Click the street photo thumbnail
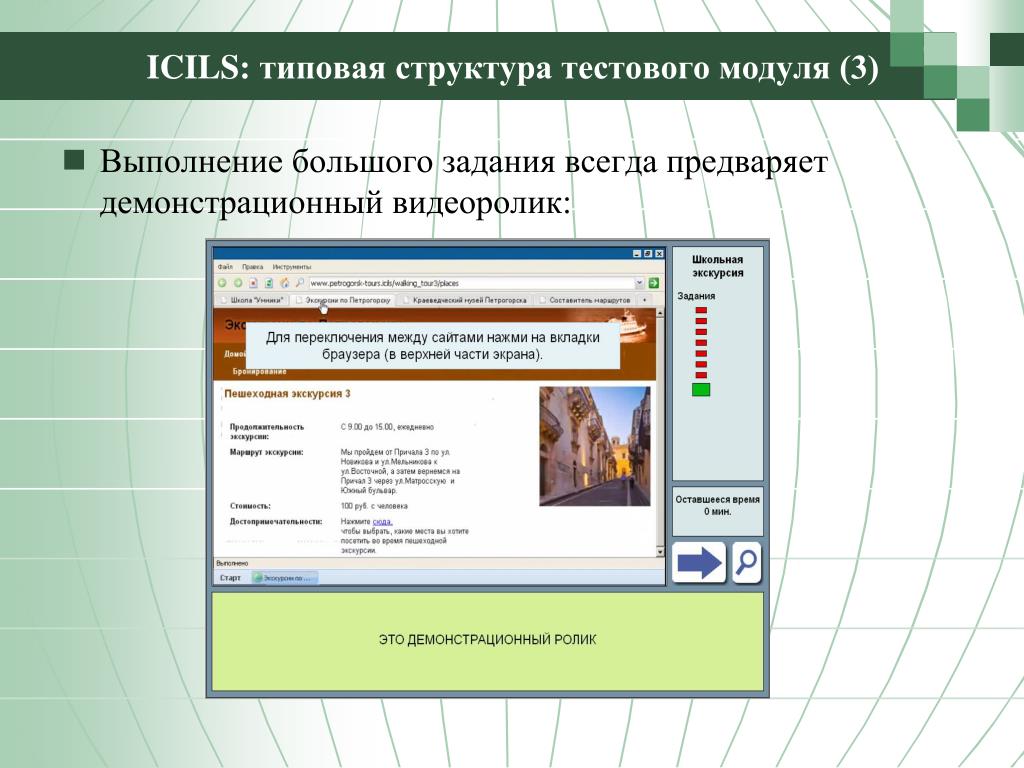This screenshot has height=768, width=1024. click(x=594, y=446)
